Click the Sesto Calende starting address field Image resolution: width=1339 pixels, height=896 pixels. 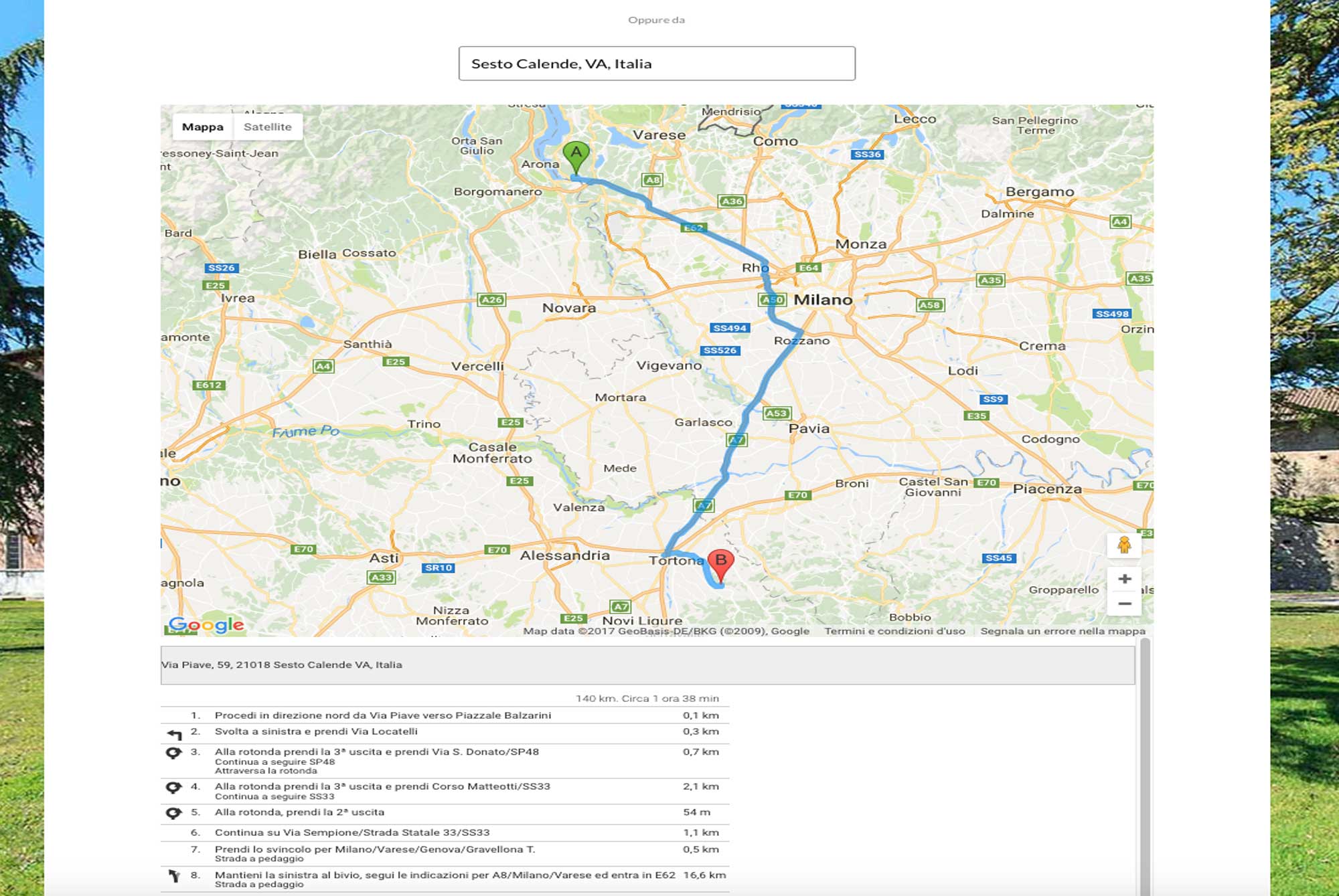(x=656, y=64)
